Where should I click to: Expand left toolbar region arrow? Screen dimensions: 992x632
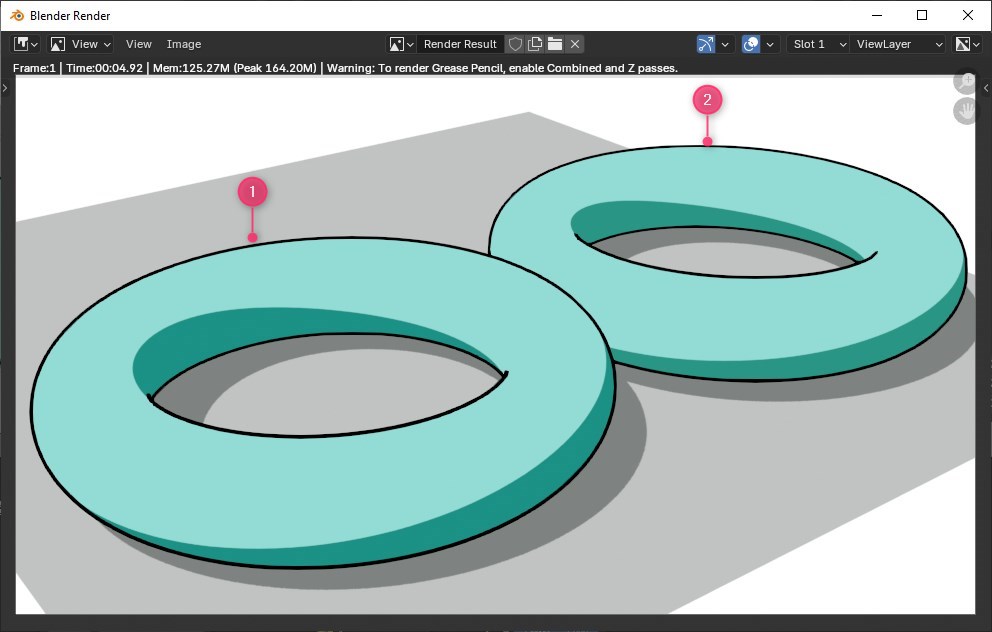click(5, 88)
